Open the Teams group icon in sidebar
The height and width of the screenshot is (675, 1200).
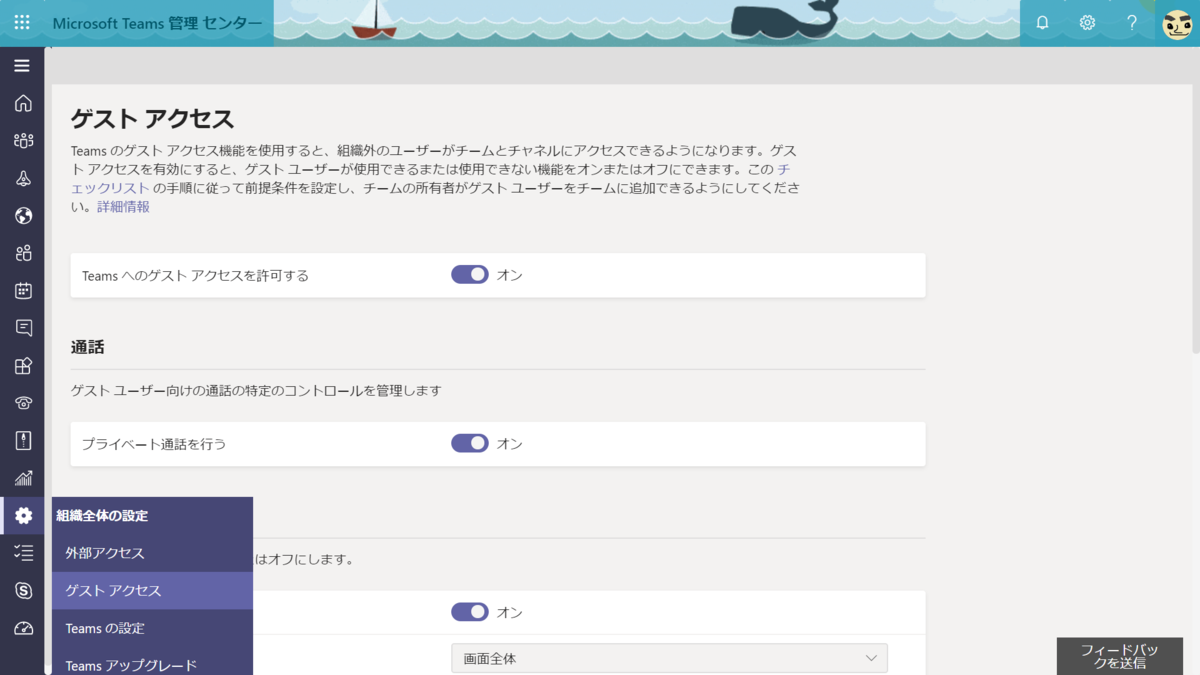coord(23,141)
